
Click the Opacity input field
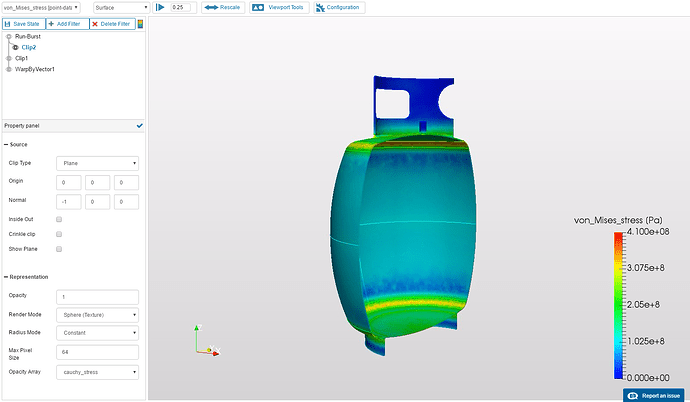point(98,297)
